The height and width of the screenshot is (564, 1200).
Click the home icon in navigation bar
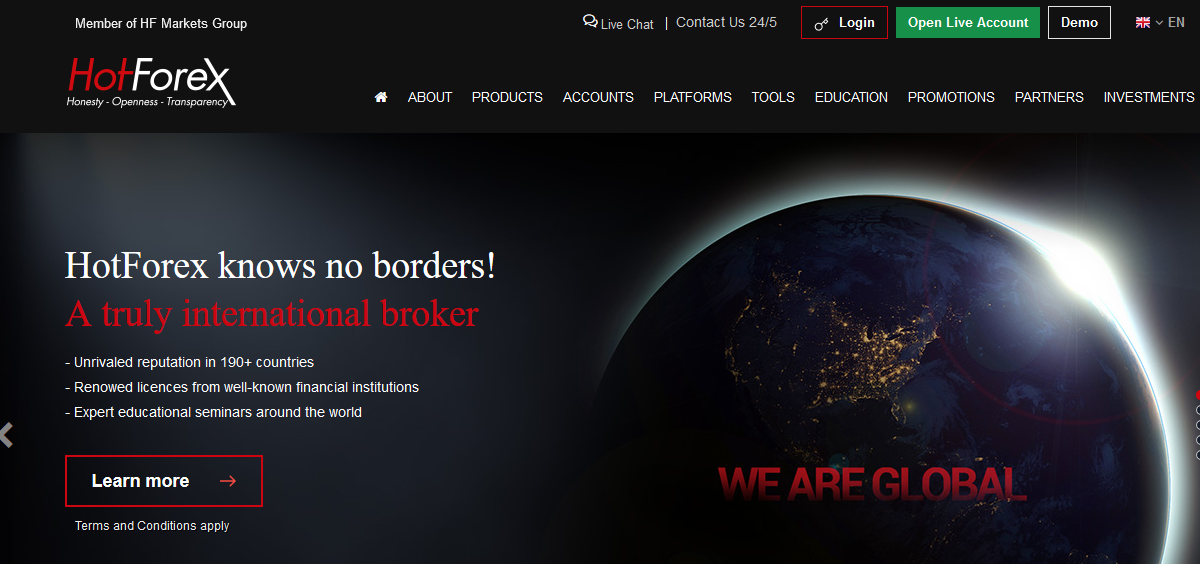(x=381, y=97)
